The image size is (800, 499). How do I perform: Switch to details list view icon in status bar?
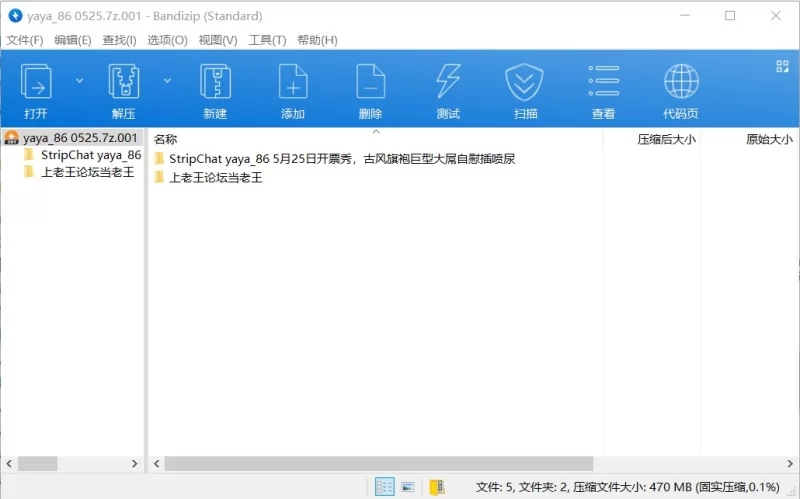tap(385, 487)
